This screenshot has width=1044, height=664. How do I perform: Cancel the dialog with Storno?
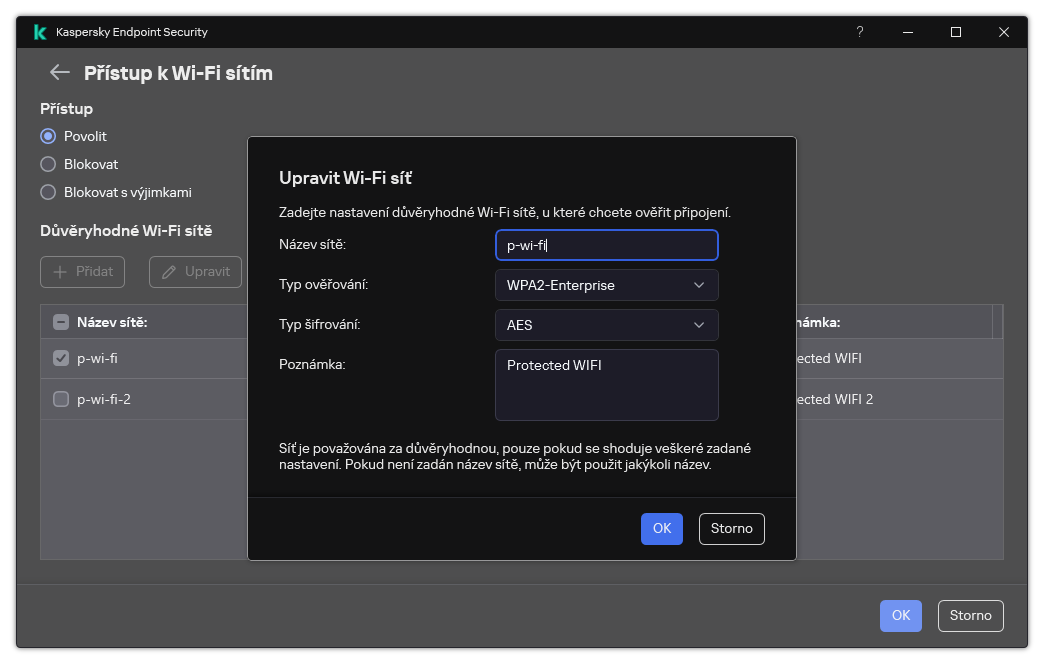click(731, 529)
